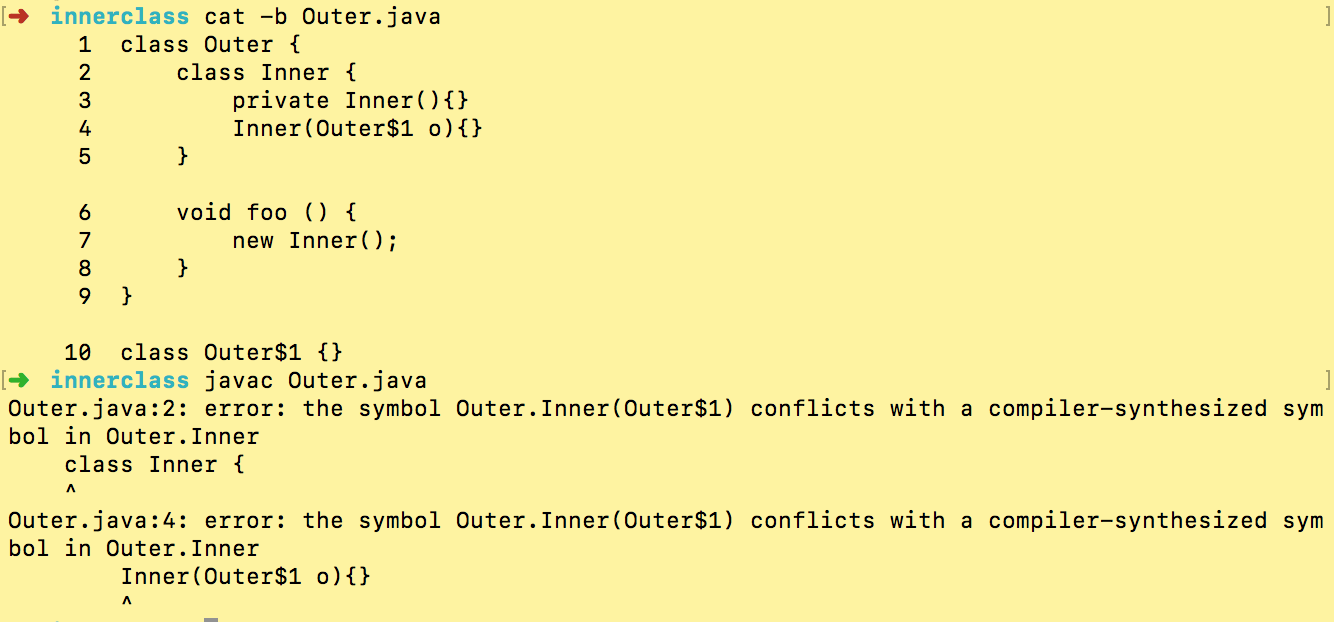Click 'innerclass' directory before the javac command
Image resolution: width=1334 pixels, height=622 pixels.
point(119,380)
